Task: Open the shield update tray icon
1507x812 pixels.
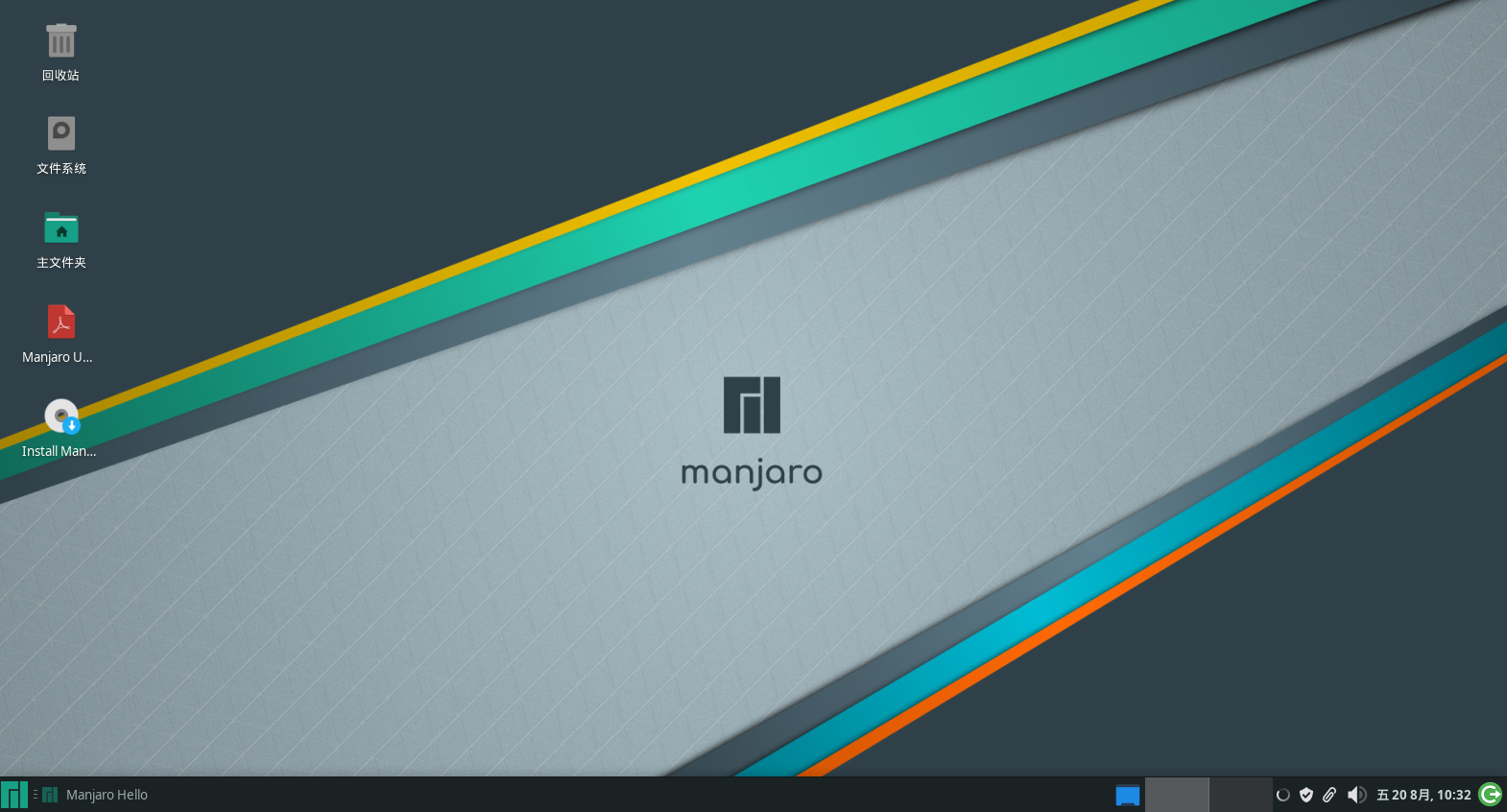Action: (x=1306, y=795)
